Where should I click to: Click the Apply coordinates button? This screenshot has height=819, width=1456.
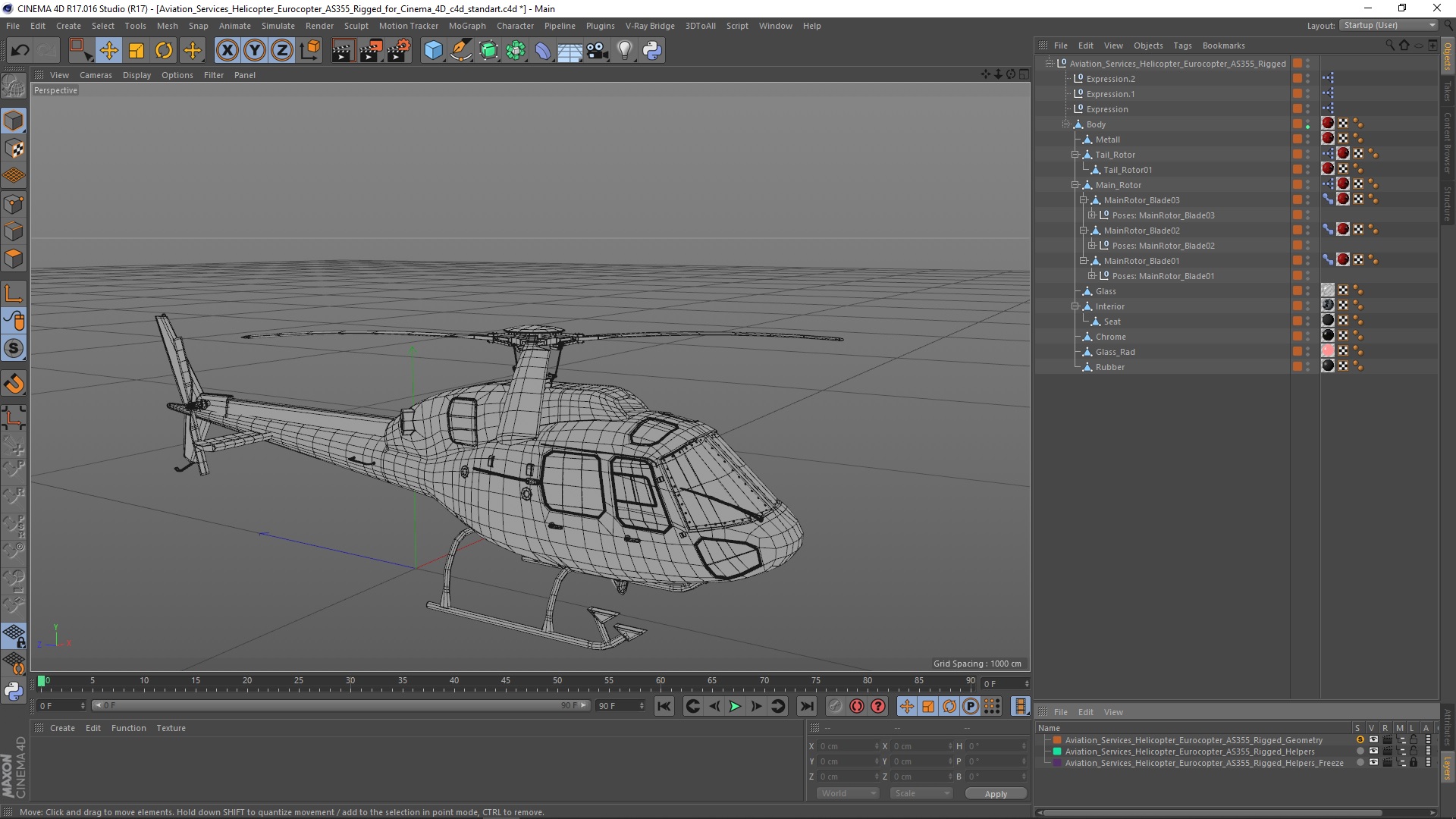click(x=996, y=793)
